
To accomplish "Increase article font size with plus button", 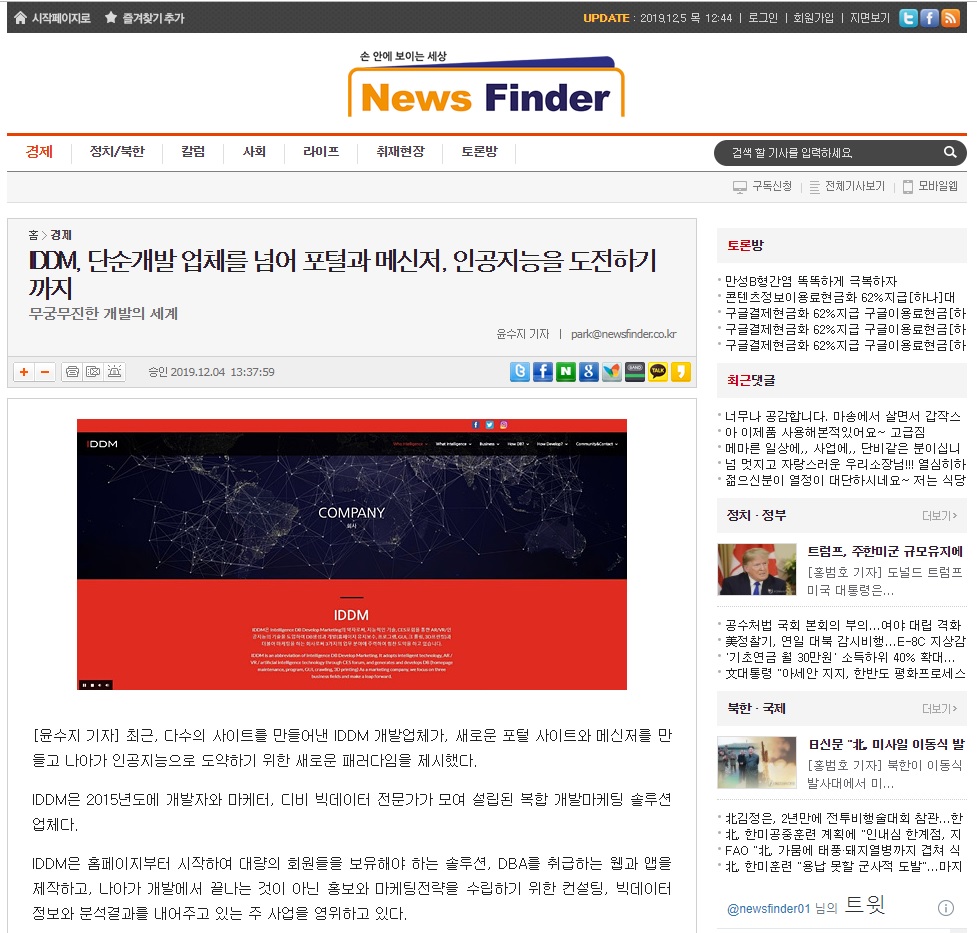I will (x=24, y=372).
